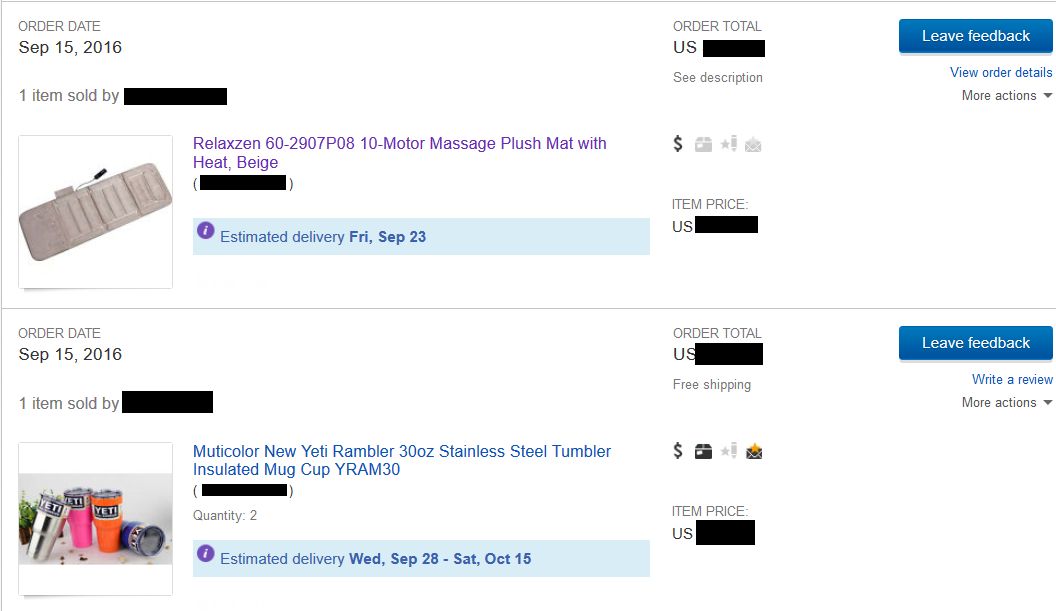This screenshot has width=1056, height=611.
Task: Click info icon beside Sep 28 - Oct 15 delivery
Action: (x=206, y=553)
